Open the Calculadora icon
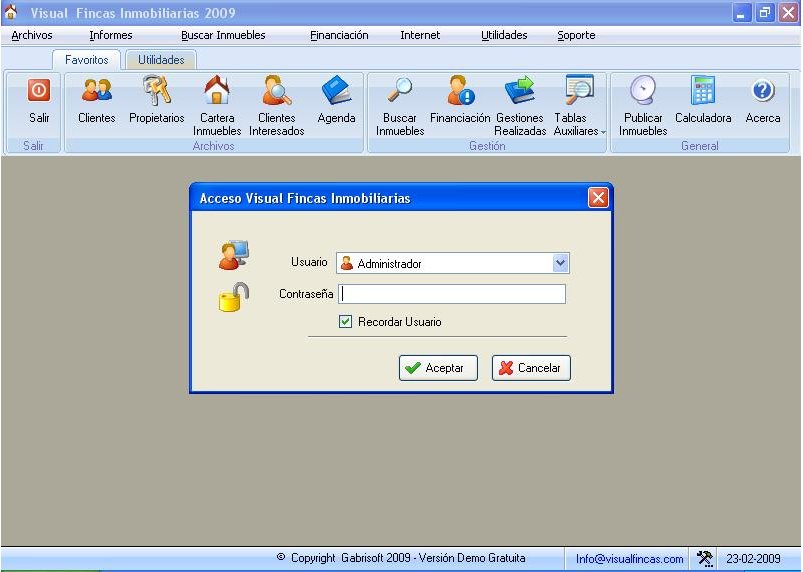This screenshot has width=803, height=572. (x=703, y=90)
